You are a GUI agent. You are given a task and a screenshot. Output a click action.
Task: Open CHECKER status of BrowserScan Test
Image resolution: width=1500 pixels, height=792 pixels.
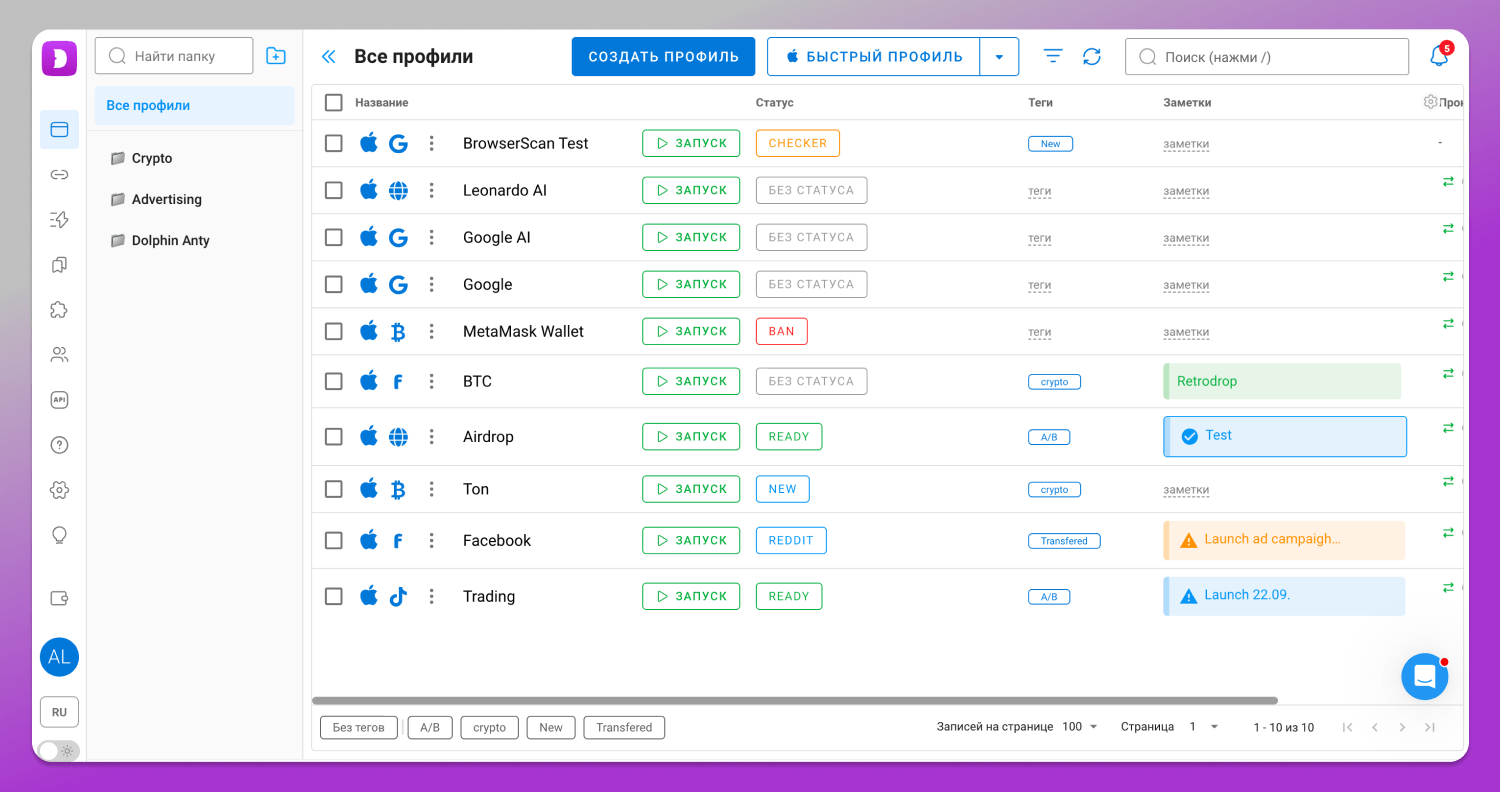798,143
